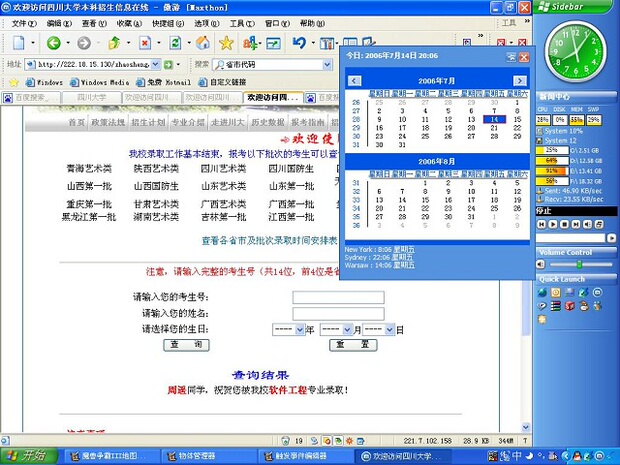Expand the Refresh button dropdown arrow
The image size is (620, 465).
(189, 43)
